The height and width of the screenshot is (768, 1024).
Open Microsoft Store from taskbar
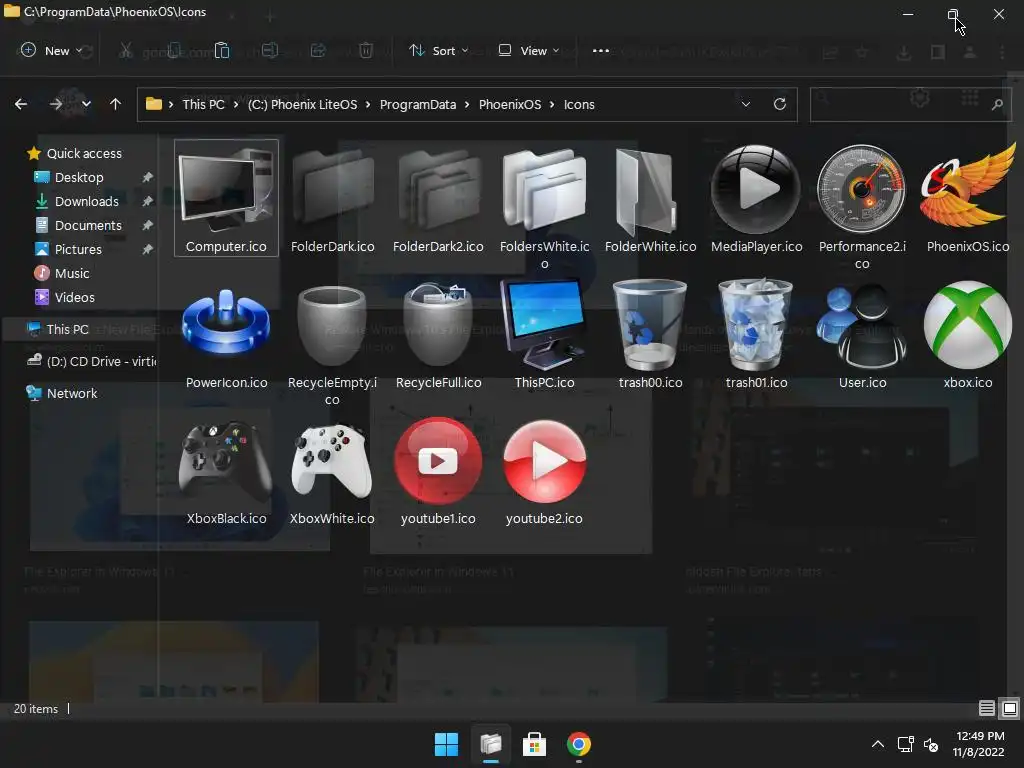[534, 744]
